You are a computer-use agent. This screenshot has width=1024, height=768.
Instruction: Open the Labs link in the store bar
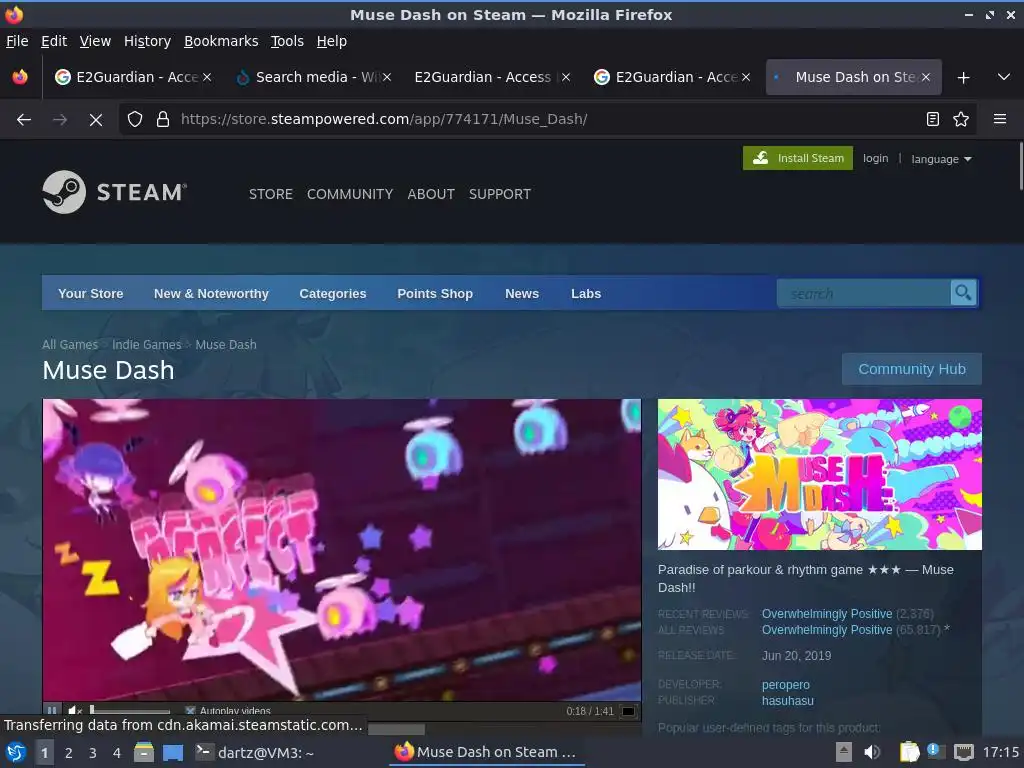586,293
